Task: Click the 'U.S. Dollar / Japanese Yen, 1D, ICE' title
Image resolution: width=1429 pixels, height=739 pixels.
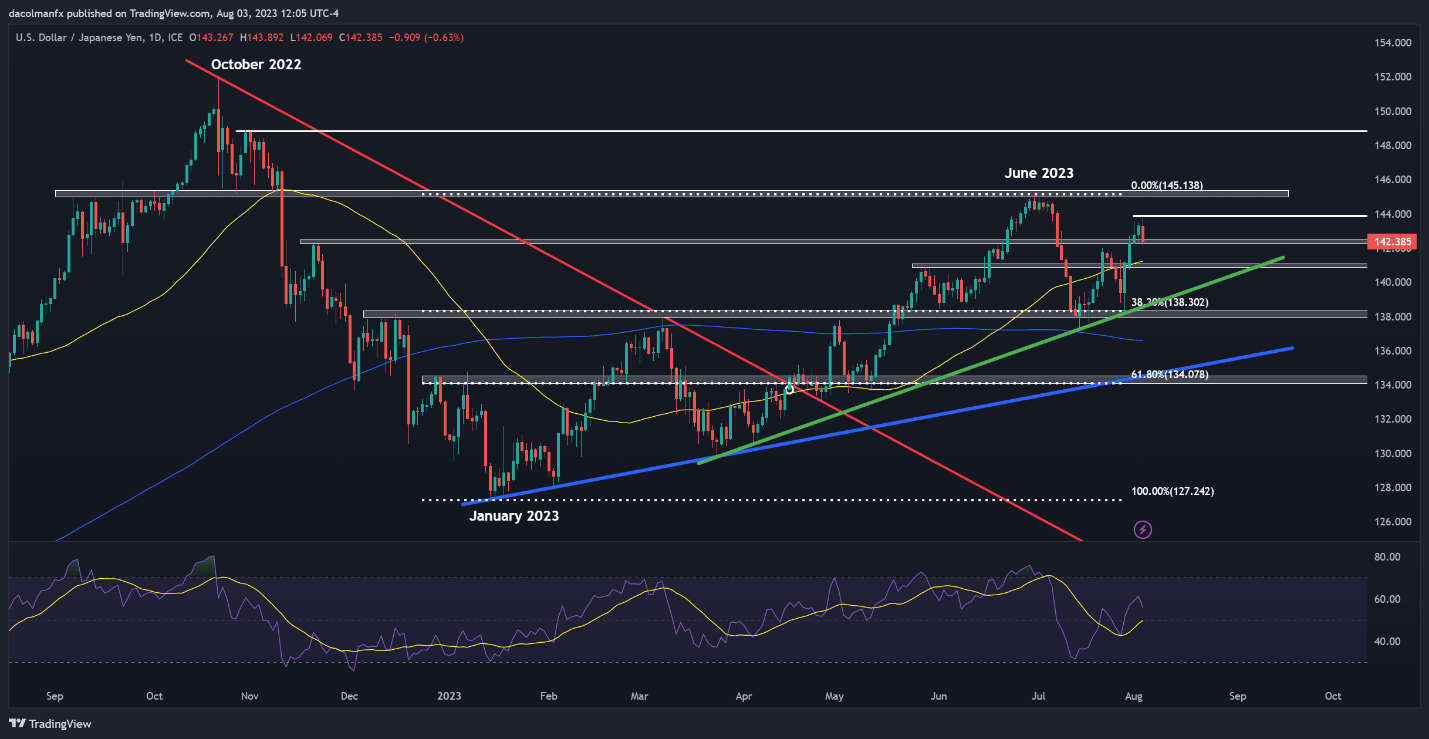Action: pos(100,37)
